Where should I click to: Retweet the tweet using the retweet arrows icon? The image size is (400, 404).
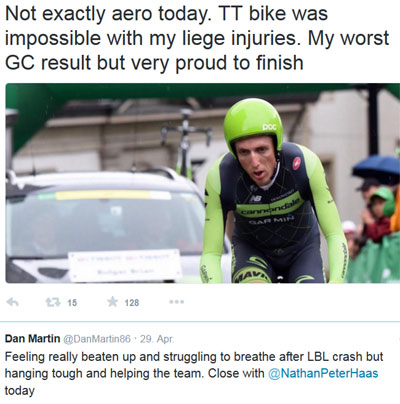click(53, 302)
